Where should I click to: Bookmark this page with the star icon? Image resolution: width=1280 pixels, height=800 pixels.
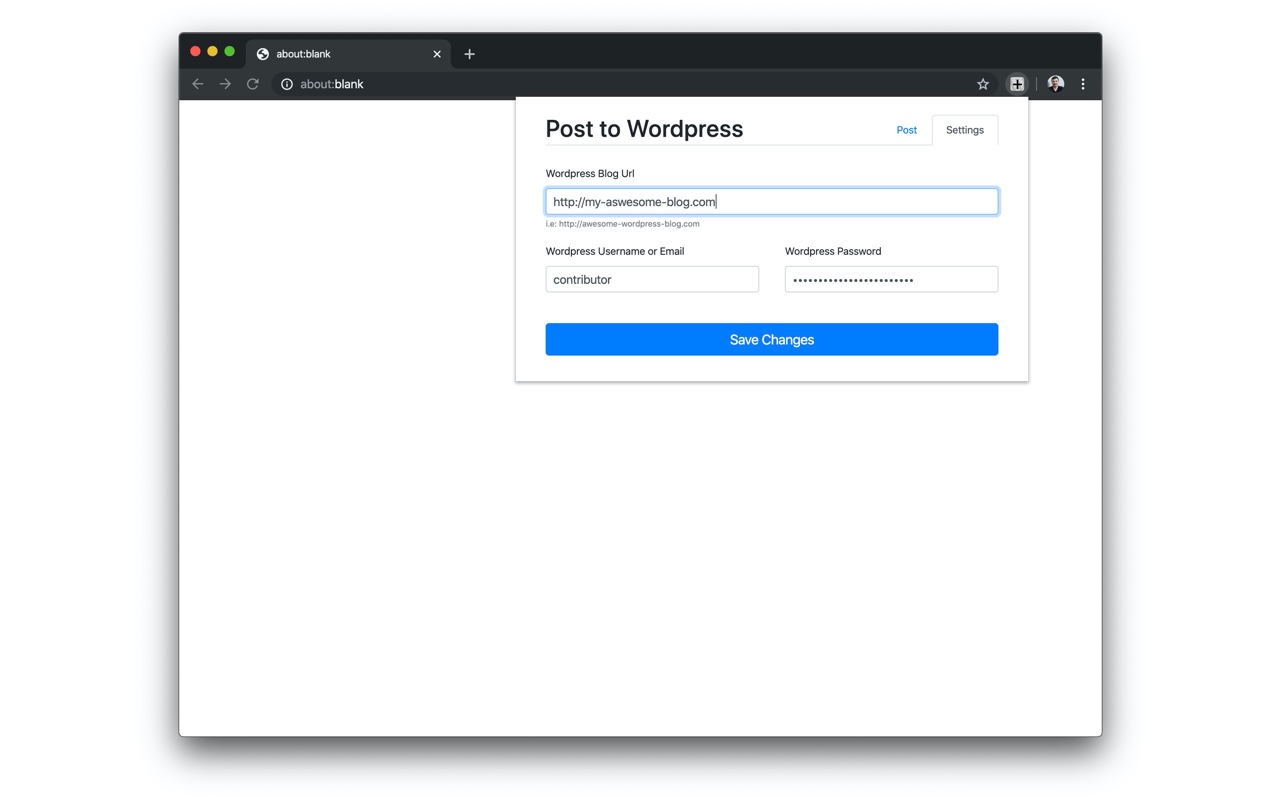pos(983,84)
